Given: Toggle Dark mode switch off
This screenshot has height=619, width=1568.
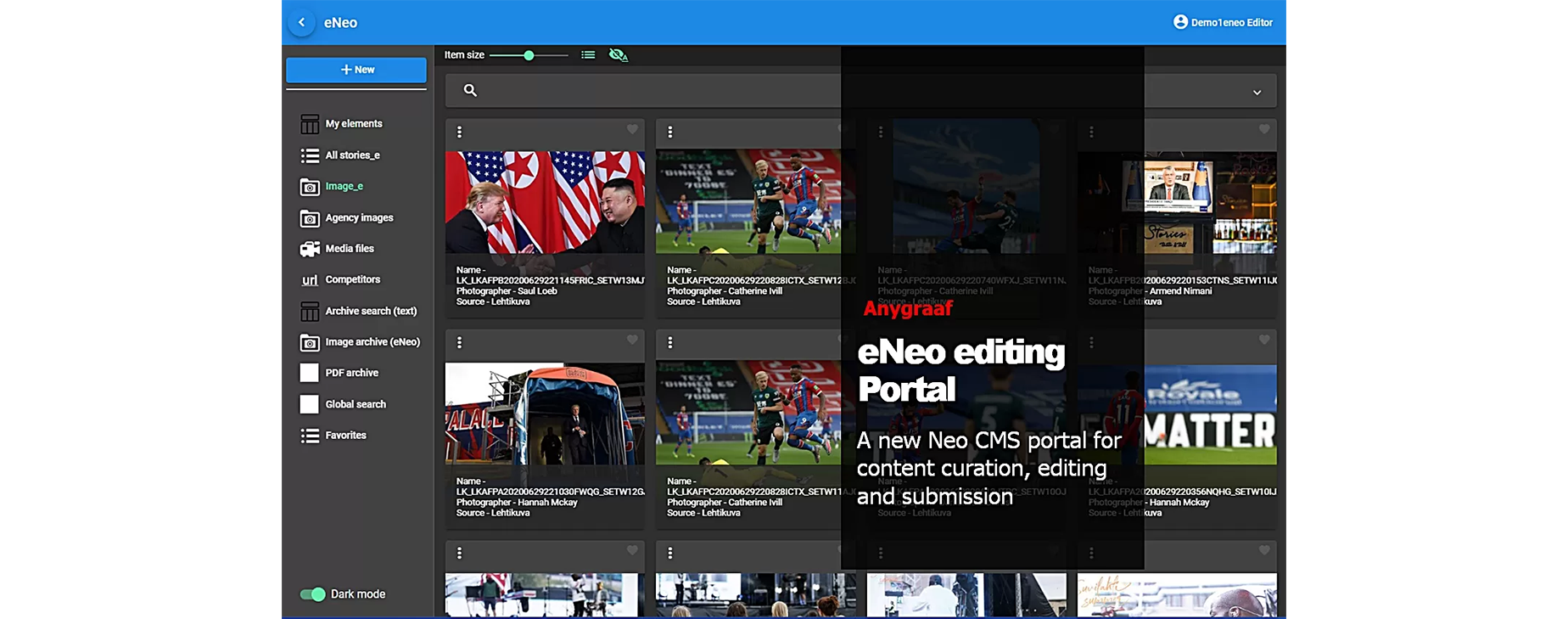Looking at the screenshot, I should tap(313, 594).
